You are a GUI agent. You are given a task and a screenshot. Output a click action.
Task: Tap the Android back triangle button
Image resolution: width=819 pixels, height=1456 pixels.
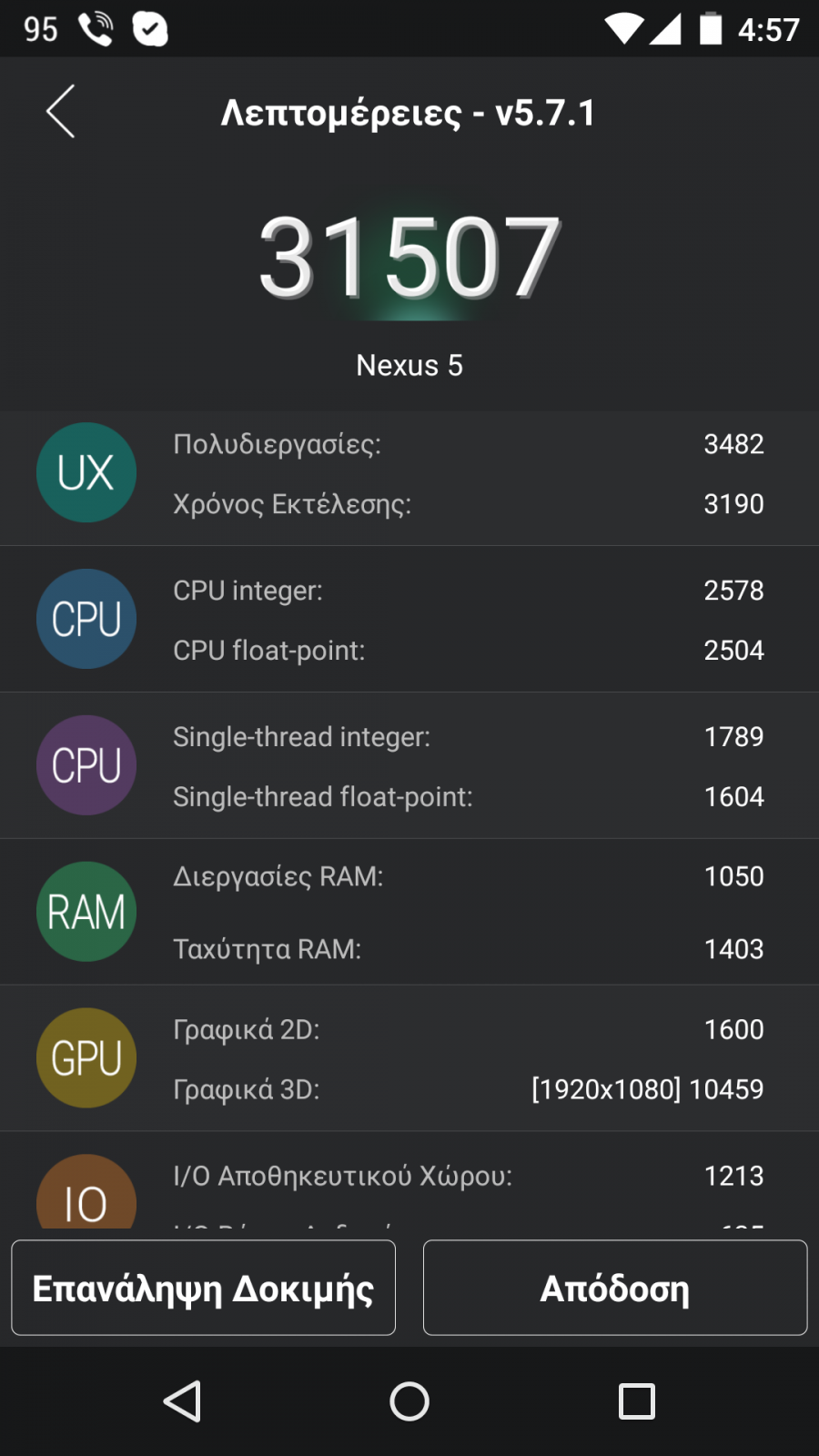pyautogui.click(x=182, y=1401)
